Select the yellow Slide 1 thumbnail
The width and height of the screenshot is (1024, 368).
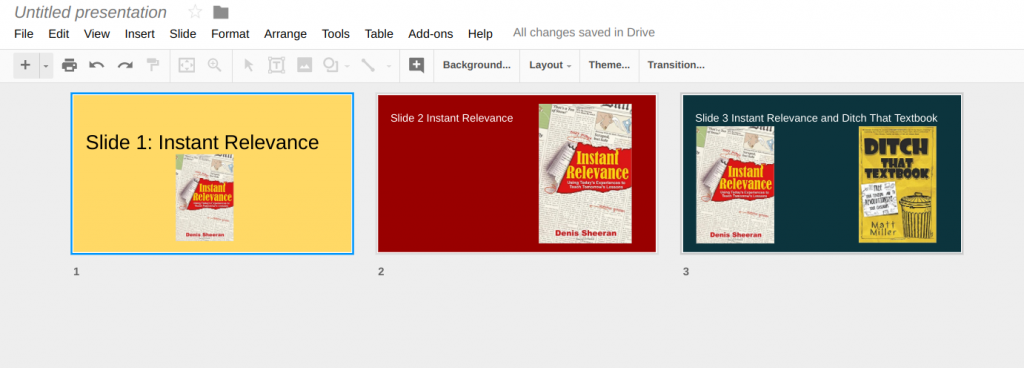pos(212,174)
